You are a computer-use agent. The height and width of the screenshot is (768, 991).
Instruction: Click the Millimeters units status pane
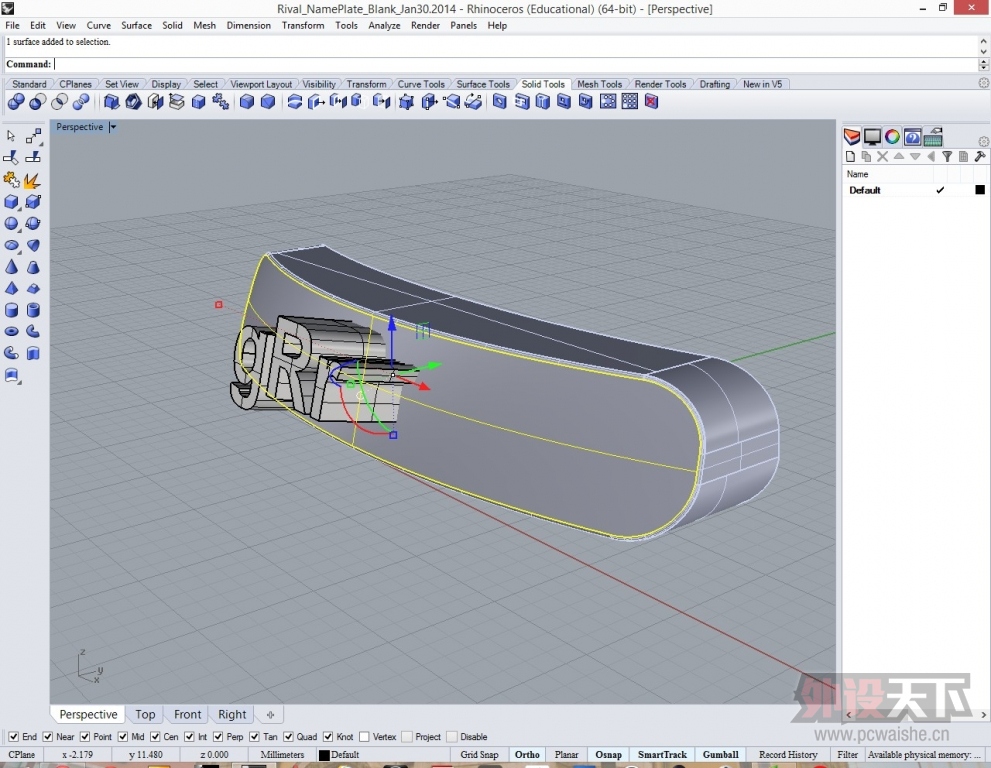[282, 755]
